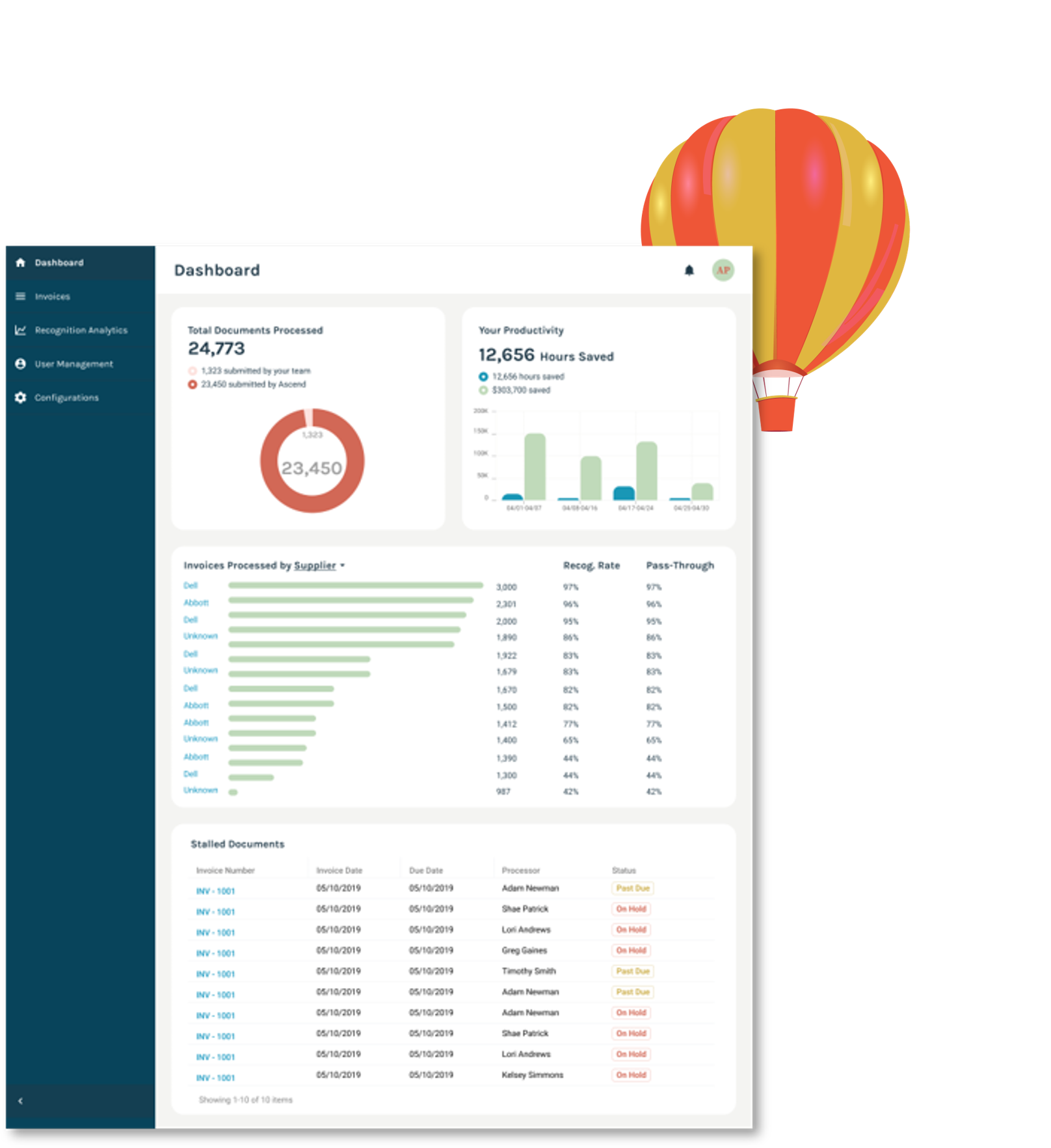Image resolution: width=1051 pixels, height=1148 pixels.
Task: Click Greg Gaines processor name
Action: tap(524, 950)
